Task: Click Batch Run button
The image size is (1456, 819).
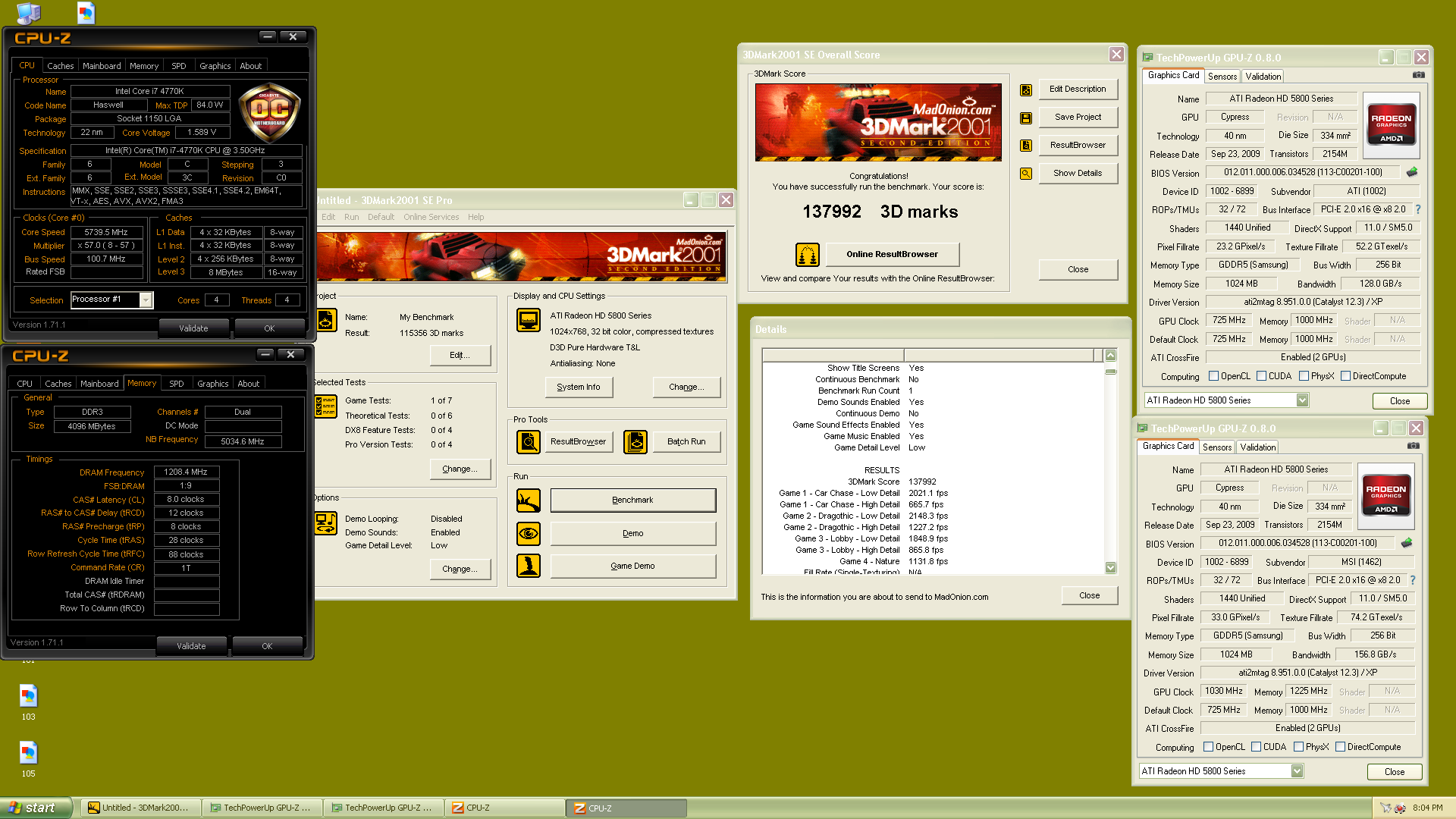Action: tap(686, 441)
